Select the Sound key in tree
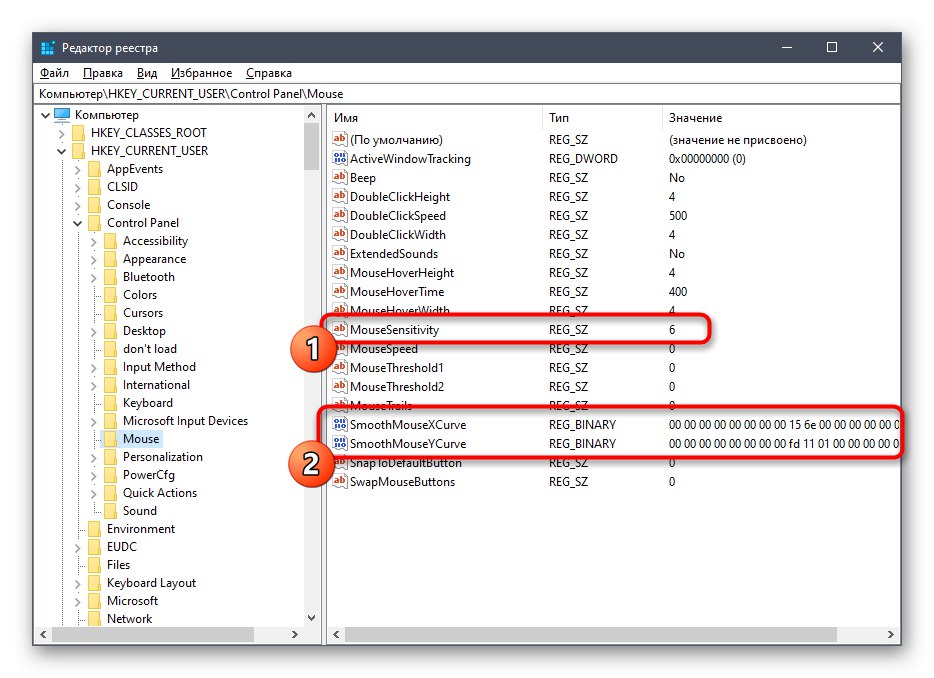Screen dimensions: 934x678 [x=140, y=511]
